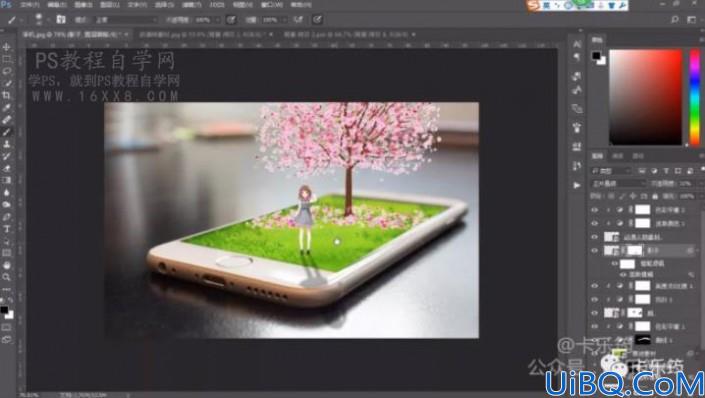Select the Healing Brush tool
Screen dimensions: 705x398
(x=6, y=120)
